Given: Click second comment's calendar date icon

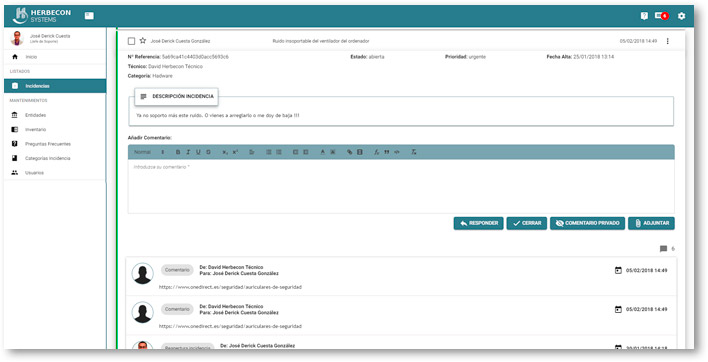Looking at the screenshot, I should pos(618,309).
